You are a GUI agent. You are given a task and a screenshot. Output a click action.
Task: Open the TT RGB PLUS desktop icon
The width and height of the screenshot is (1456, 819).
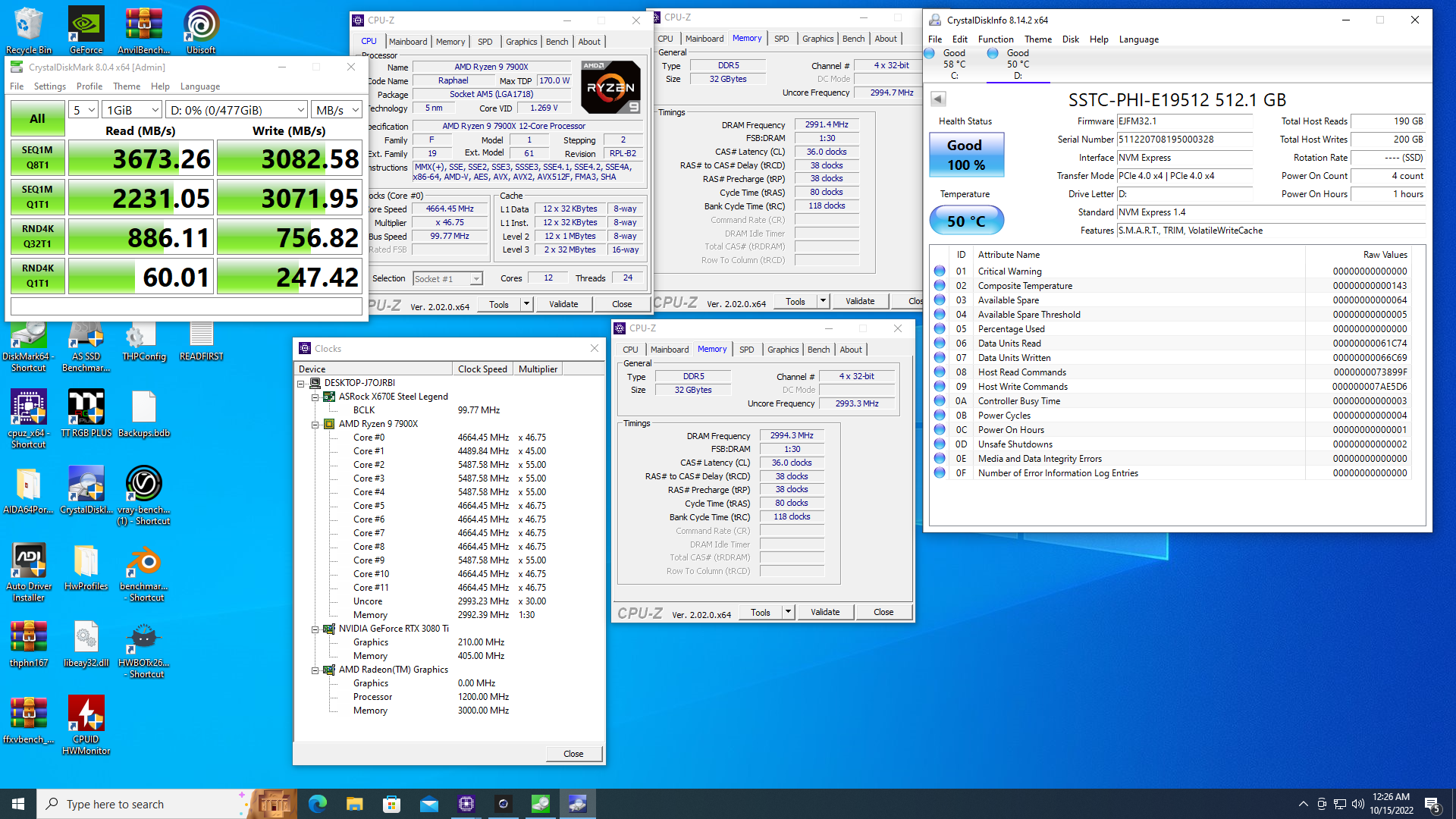coord(86,413)
